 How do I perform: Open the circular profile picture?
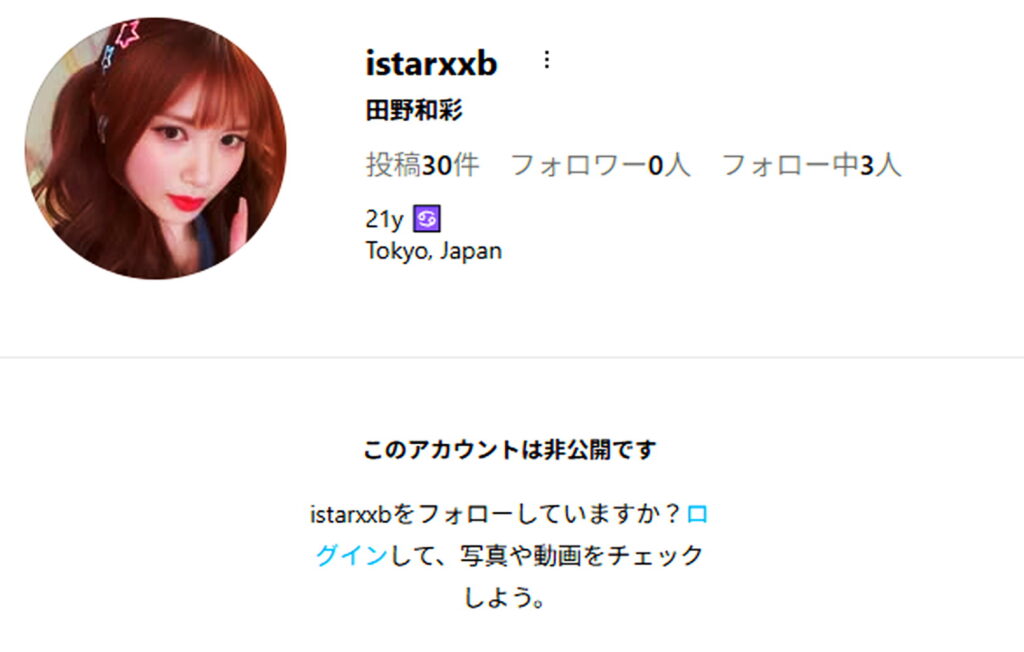tap(155, 148)
